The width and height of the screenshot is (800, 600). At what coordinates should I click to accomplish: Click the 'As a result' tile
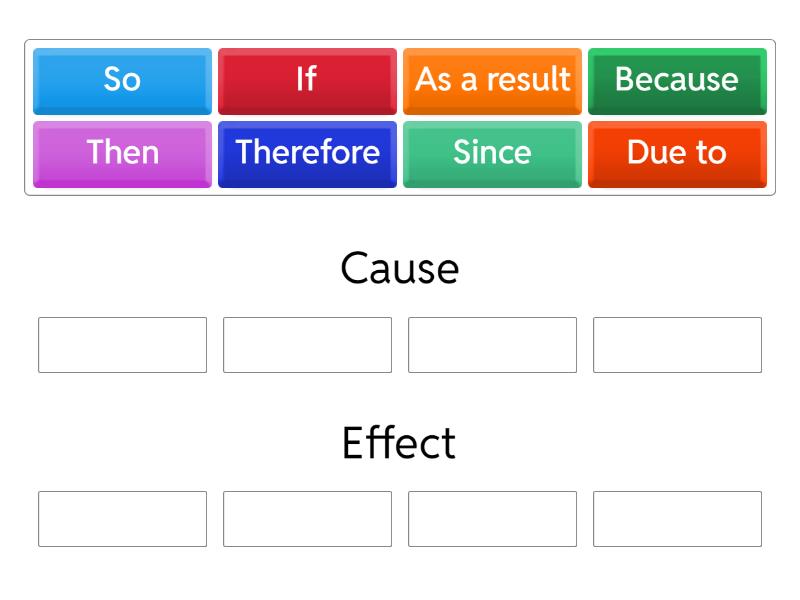(492, 80)
